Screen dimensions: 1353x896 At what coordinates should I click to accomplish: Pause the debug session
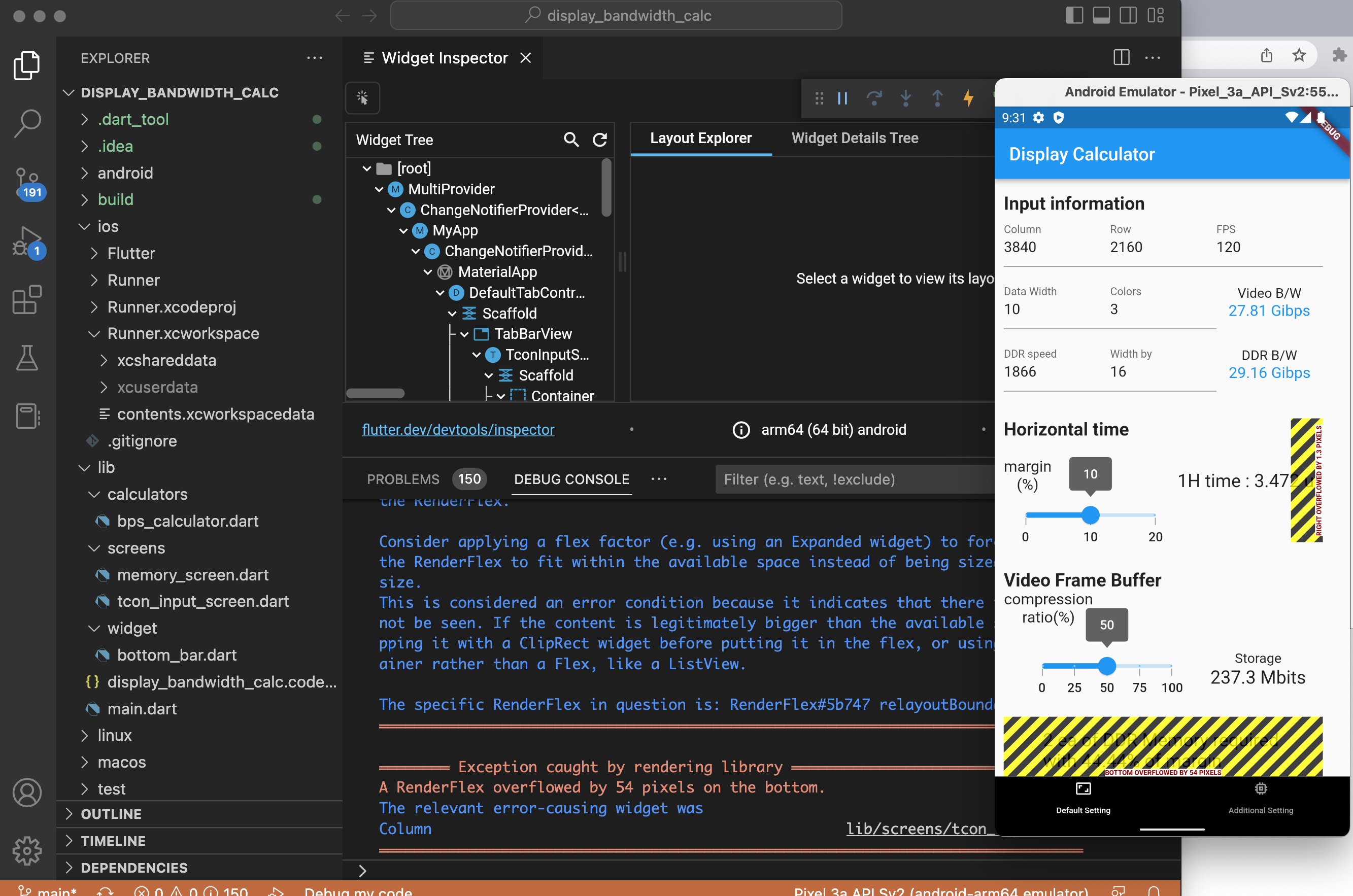(x=842, y=98)
